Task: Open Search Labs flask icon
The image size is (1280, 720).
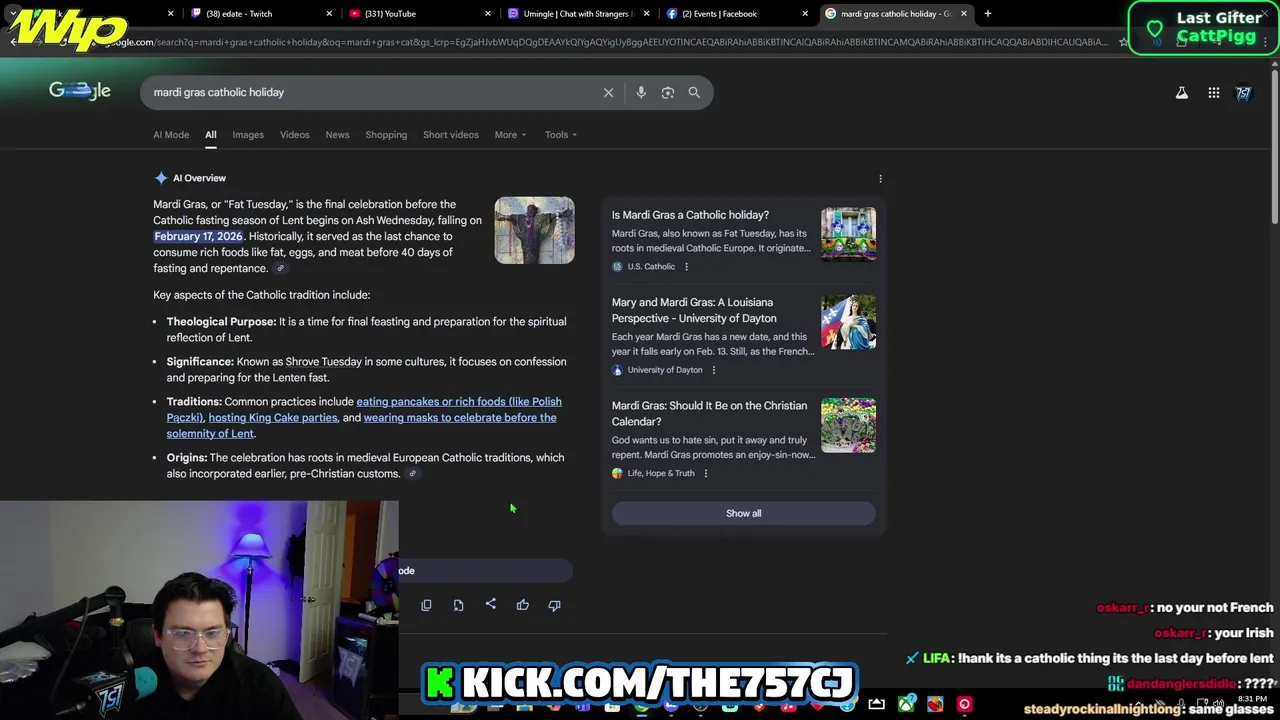Action: tap(1181, 93)
